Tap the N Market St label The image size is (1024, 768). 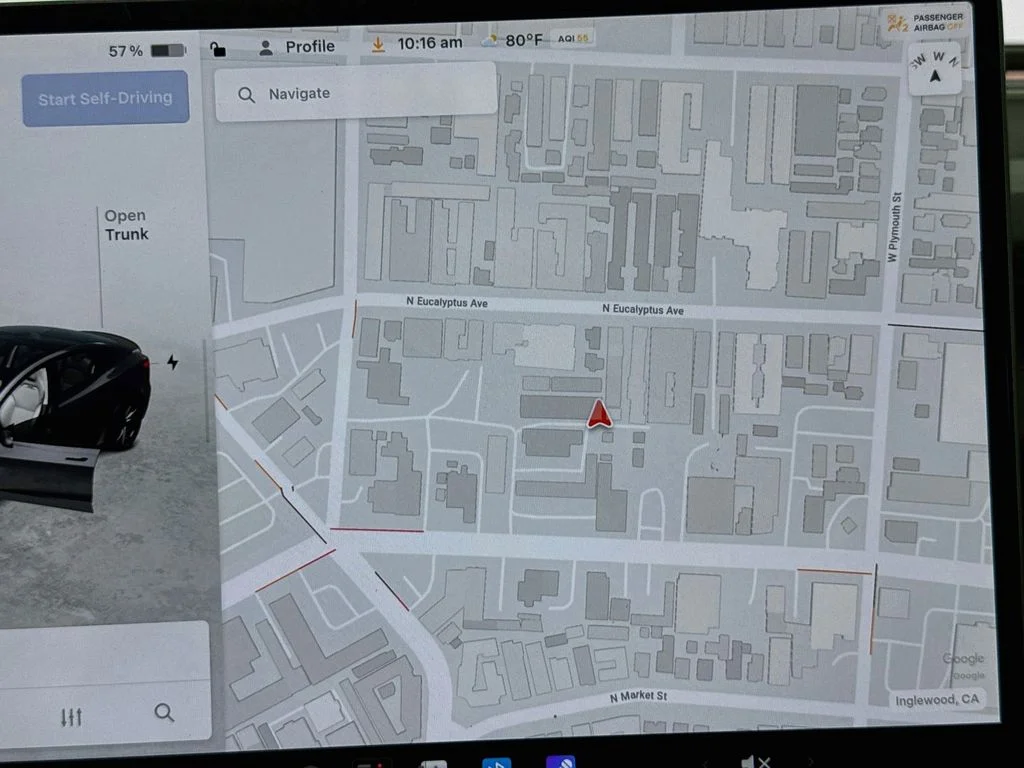click(638, 697)
